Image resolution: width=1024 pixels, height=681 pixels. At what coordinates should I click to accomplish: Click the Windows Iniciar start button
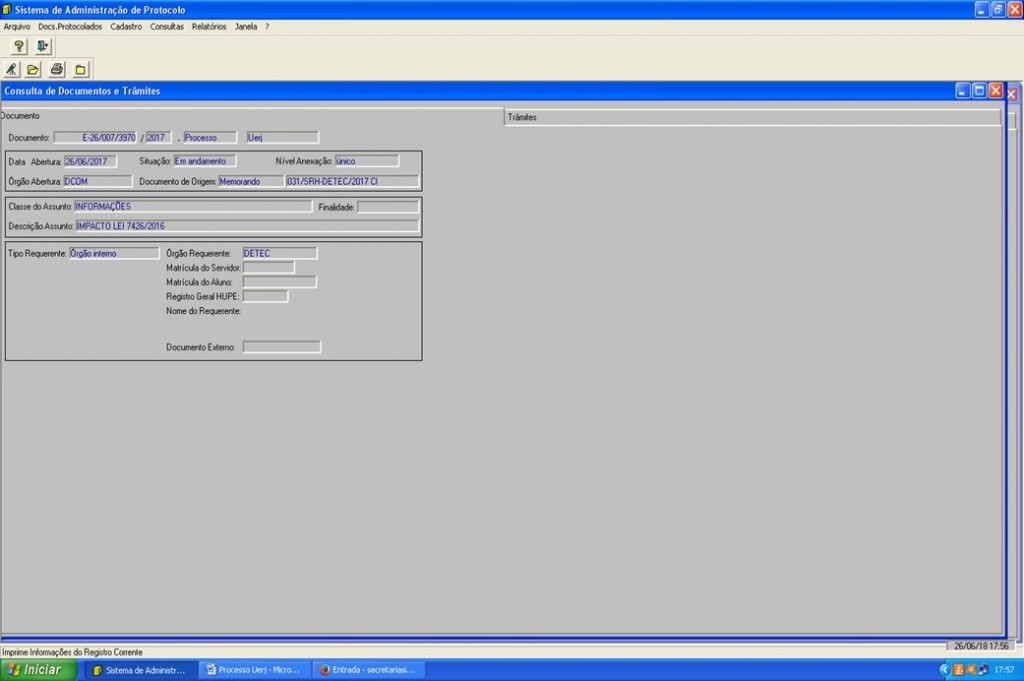[x=38, y=670]
